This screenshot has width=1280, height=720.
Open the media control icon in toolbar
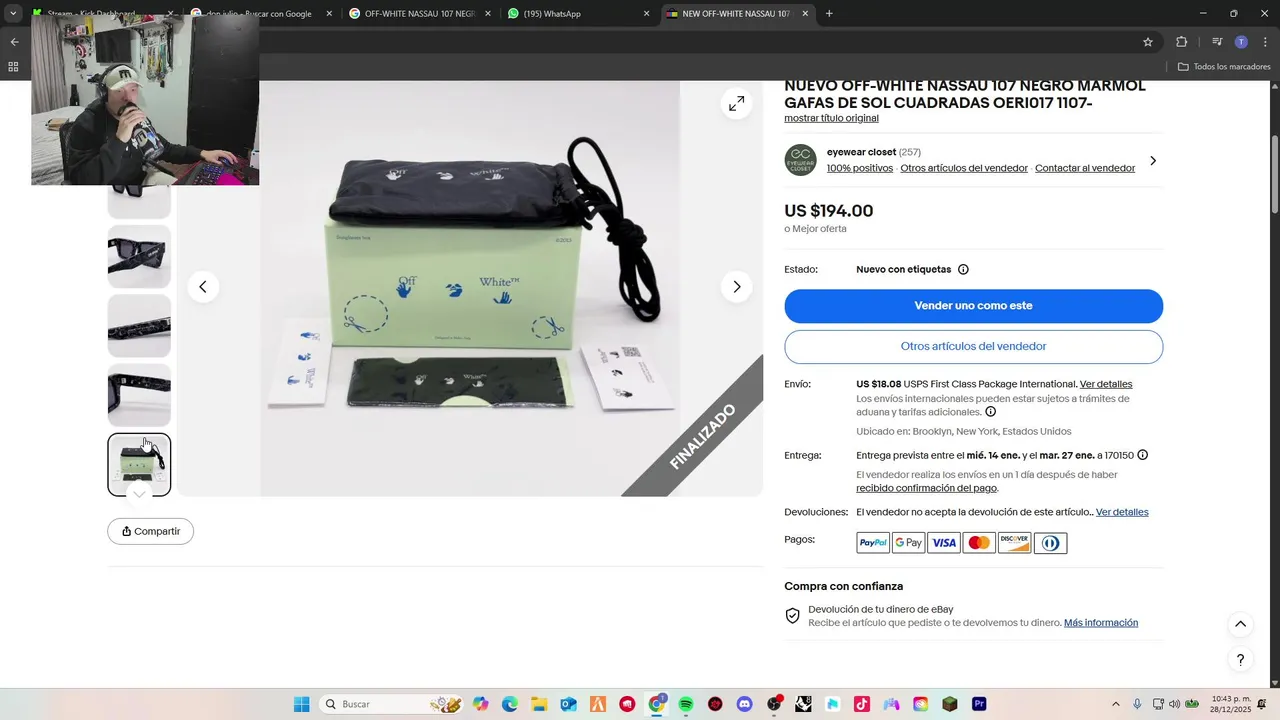coord(1217,42)
